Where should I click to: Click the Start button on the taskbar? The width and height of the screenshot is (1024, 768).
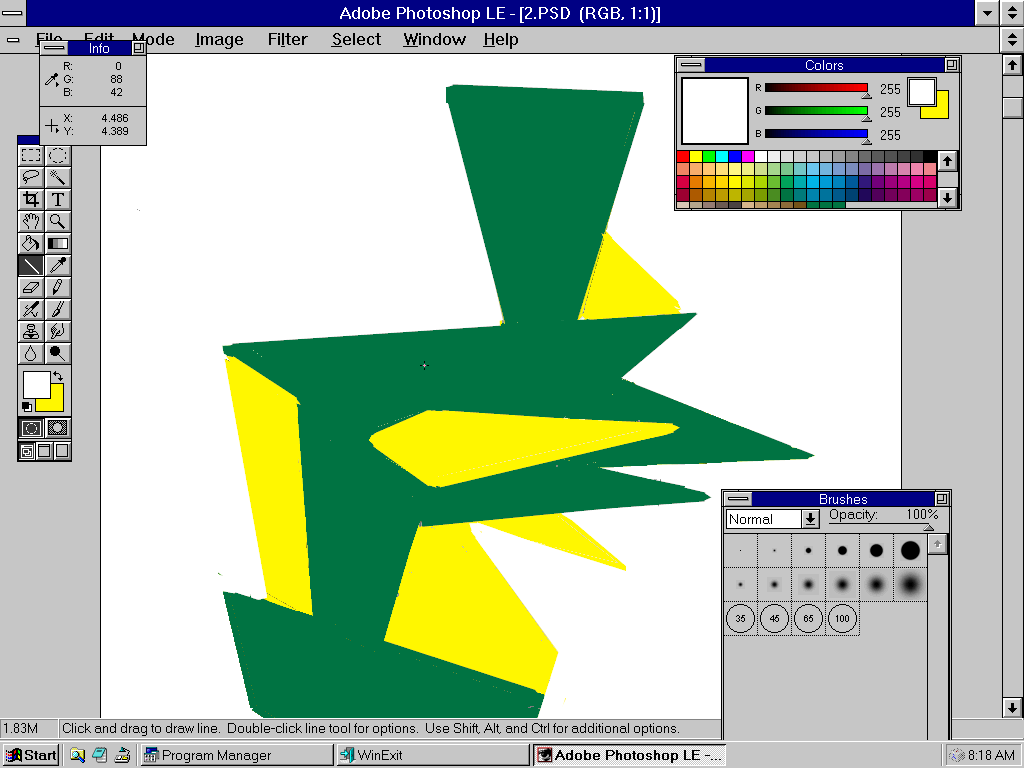30,755
